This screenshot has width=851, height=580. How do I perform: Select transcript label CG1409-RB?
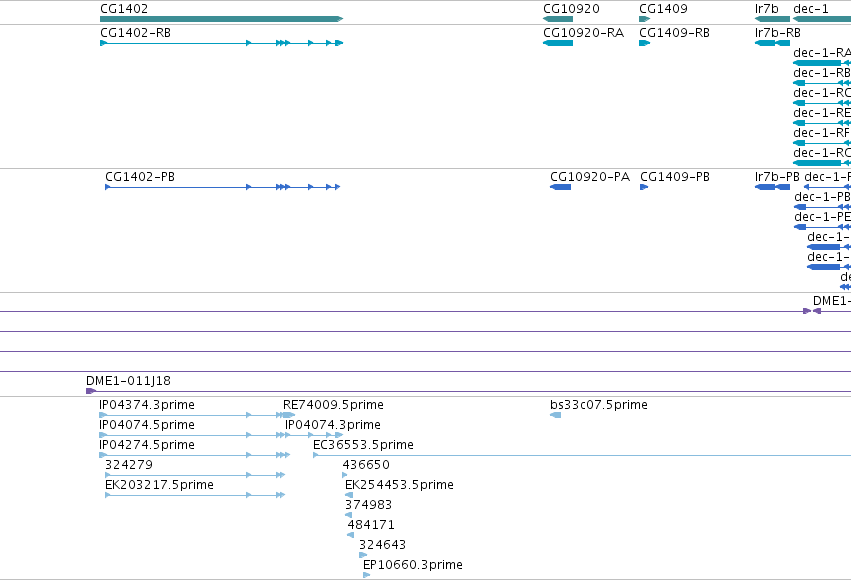674,33
